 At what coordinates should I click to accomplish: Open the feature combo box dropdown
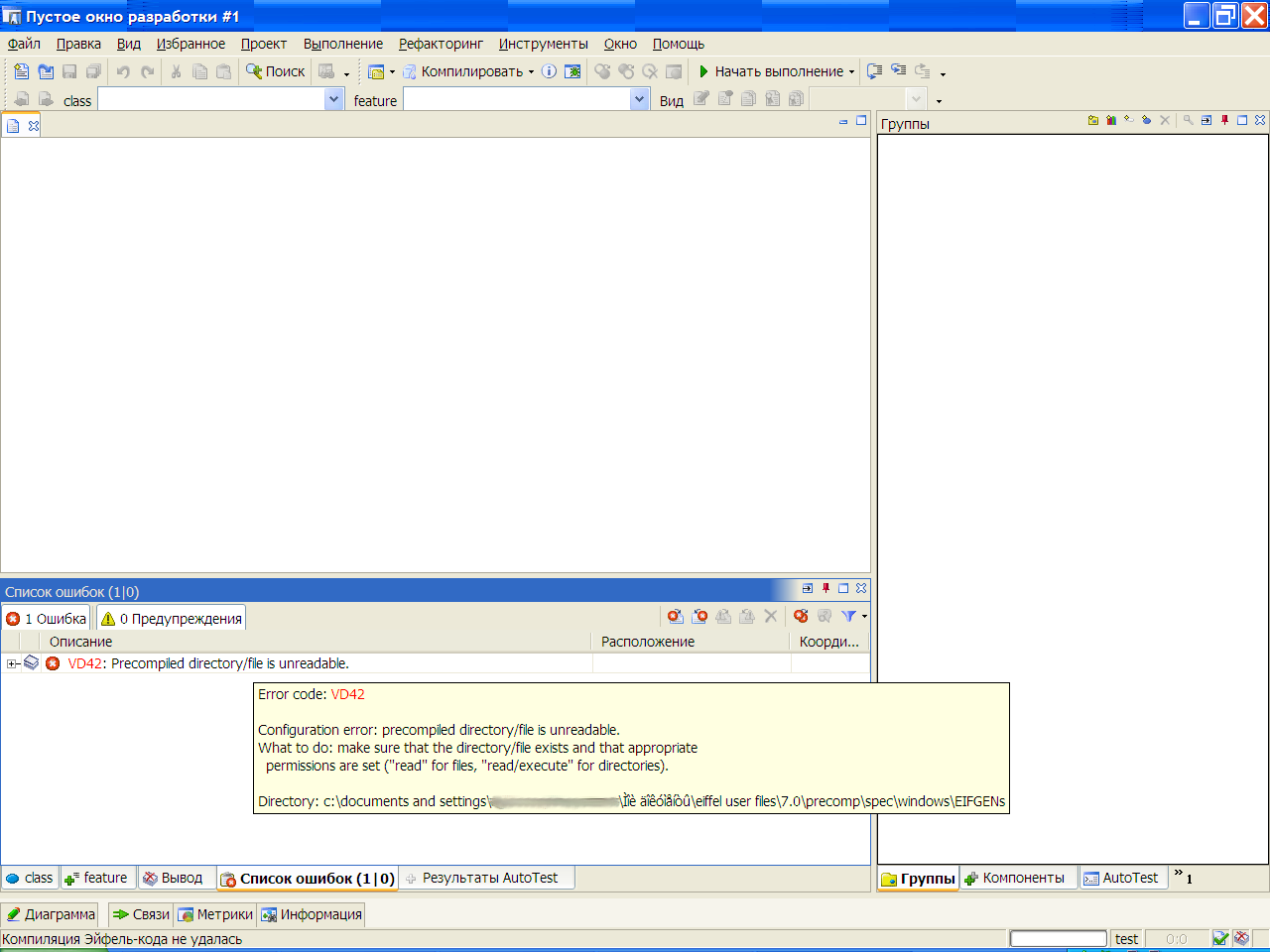pos(640,100)
